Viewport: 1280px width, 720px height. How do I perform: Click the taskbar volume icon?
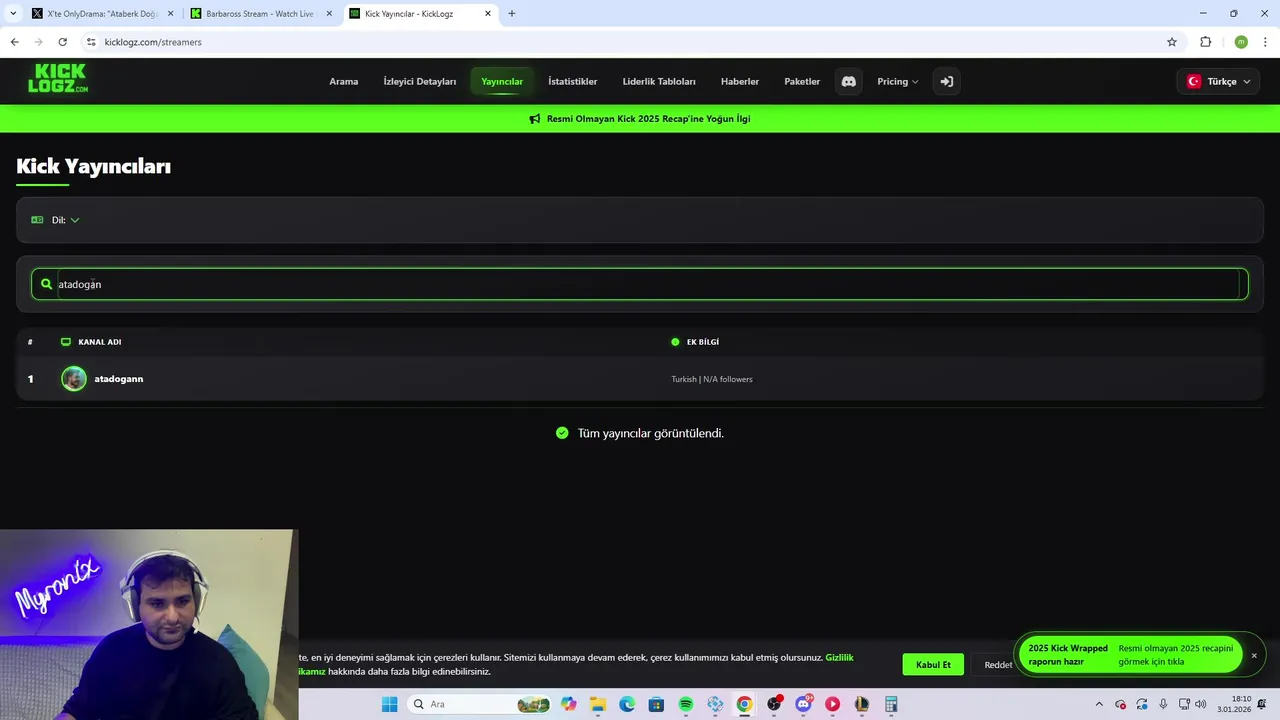(x=1200, y=704)
